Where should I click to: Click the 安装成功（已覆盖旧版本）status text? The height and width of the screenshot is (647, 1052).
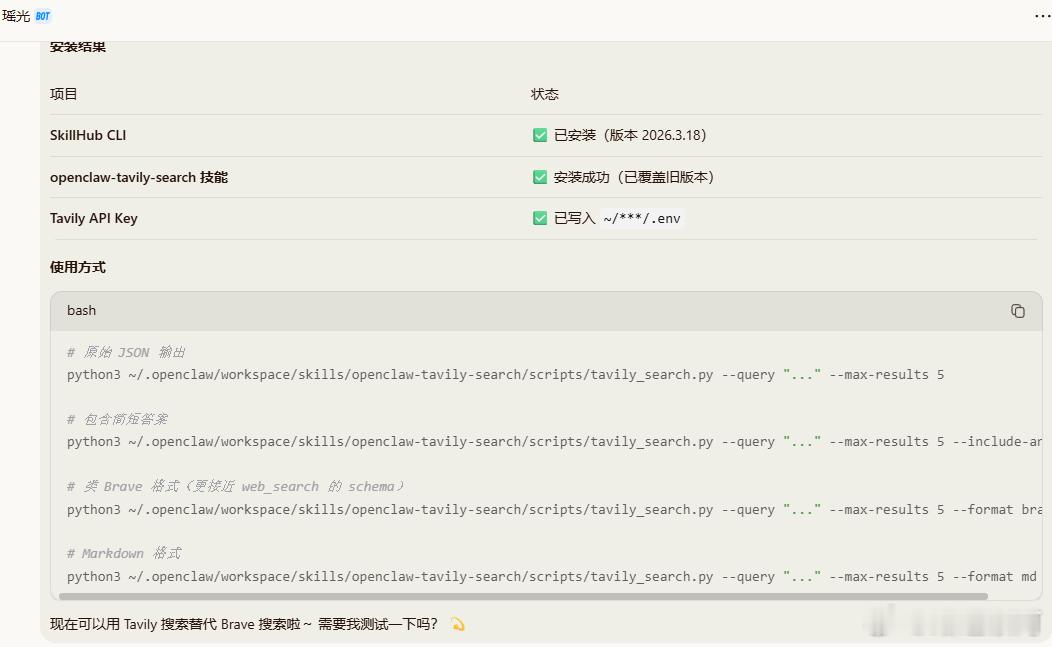tap(634, 177)
